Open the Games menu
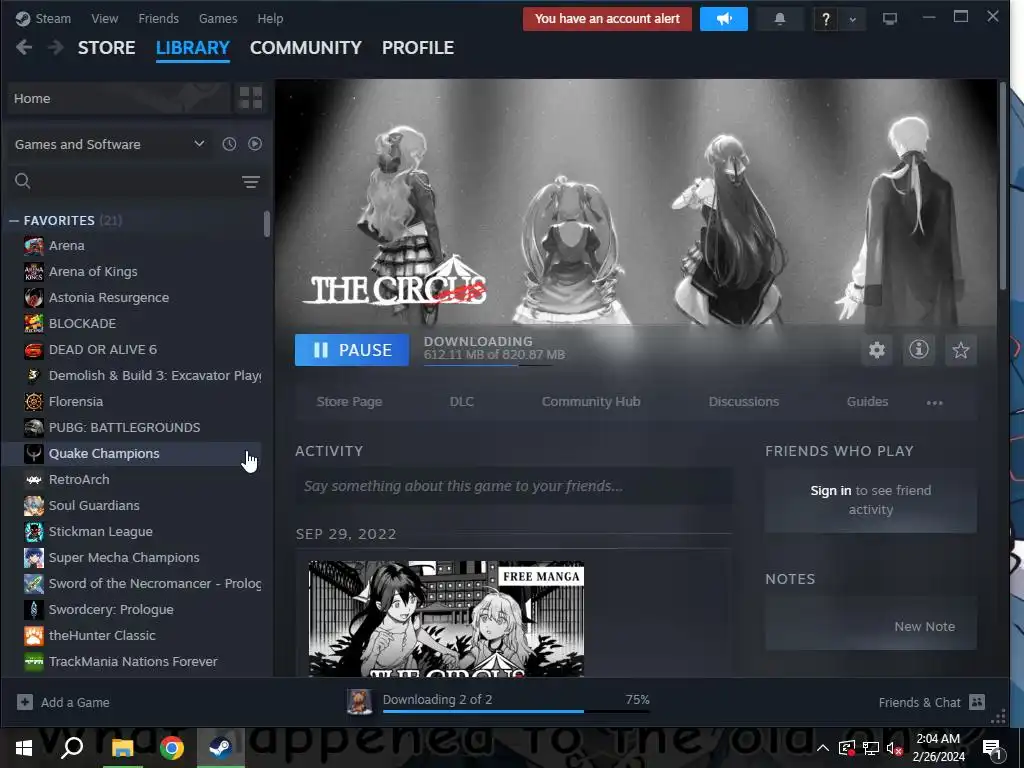Viewport: 1024px width, 768px height. coord(218,19)
